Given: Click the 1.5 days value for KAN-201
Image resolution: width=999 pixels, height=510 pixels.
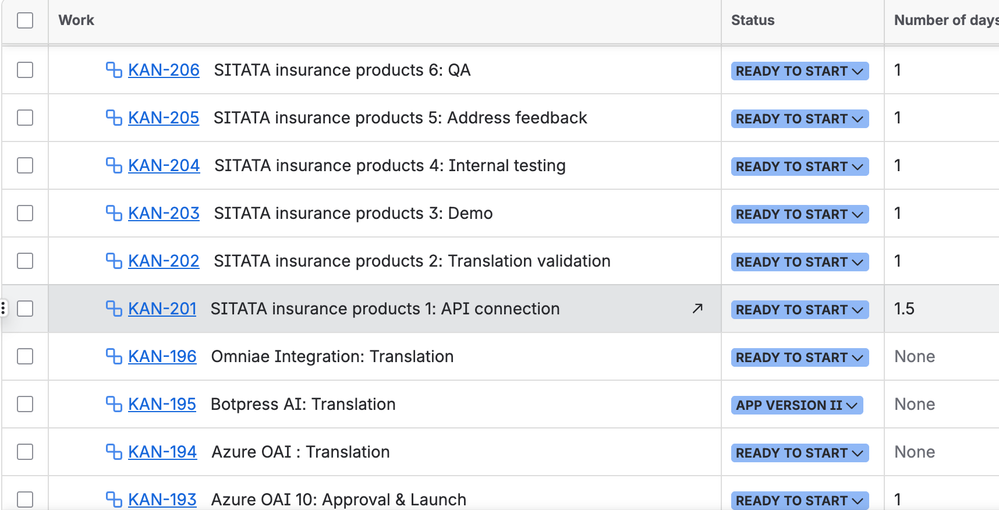Looking at the screenshot, I should point(904,309).
